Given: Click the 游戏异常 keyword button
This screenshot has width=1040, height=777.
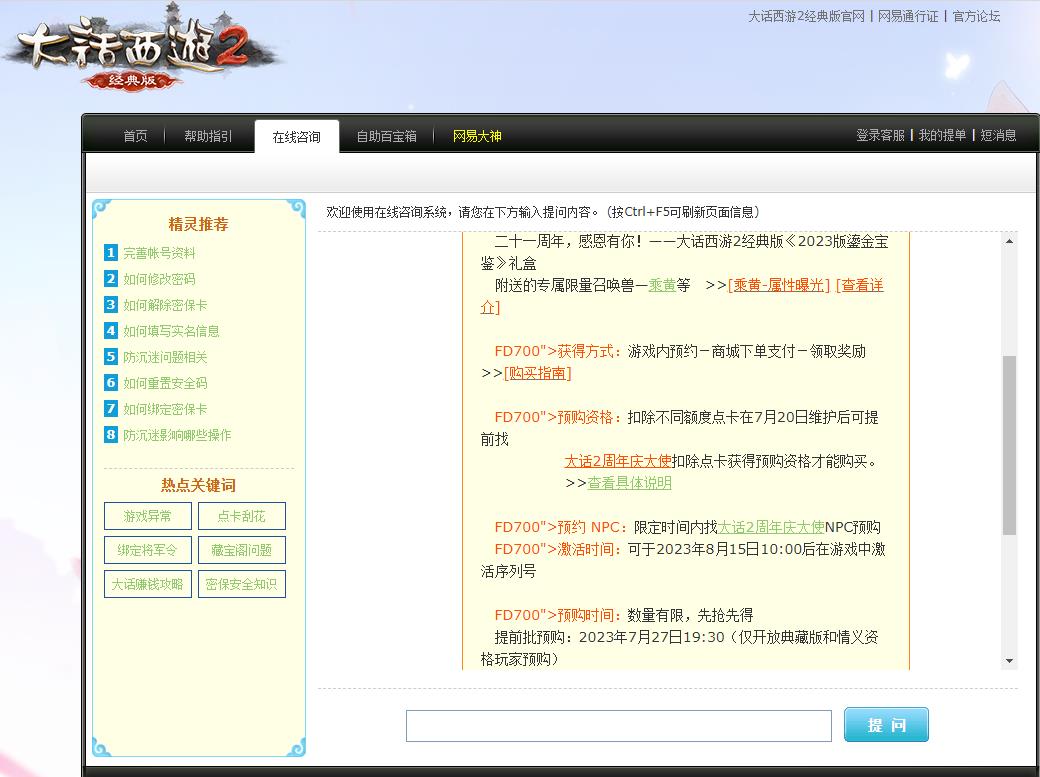Looking at the screenshot, I should pos(147,516).
